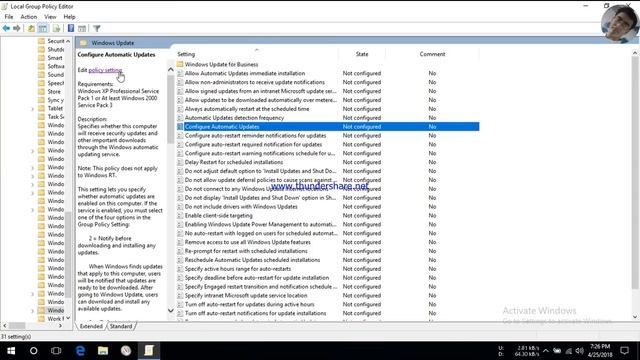Go up one level with the folder icon
The height and width of the screenshot is (360, 640).
tap(31, 28)
